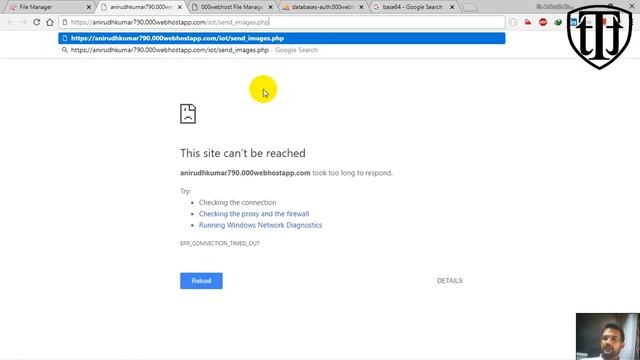Open the DETAILS link on the error page
640x360 pixels.
(449, 281)
